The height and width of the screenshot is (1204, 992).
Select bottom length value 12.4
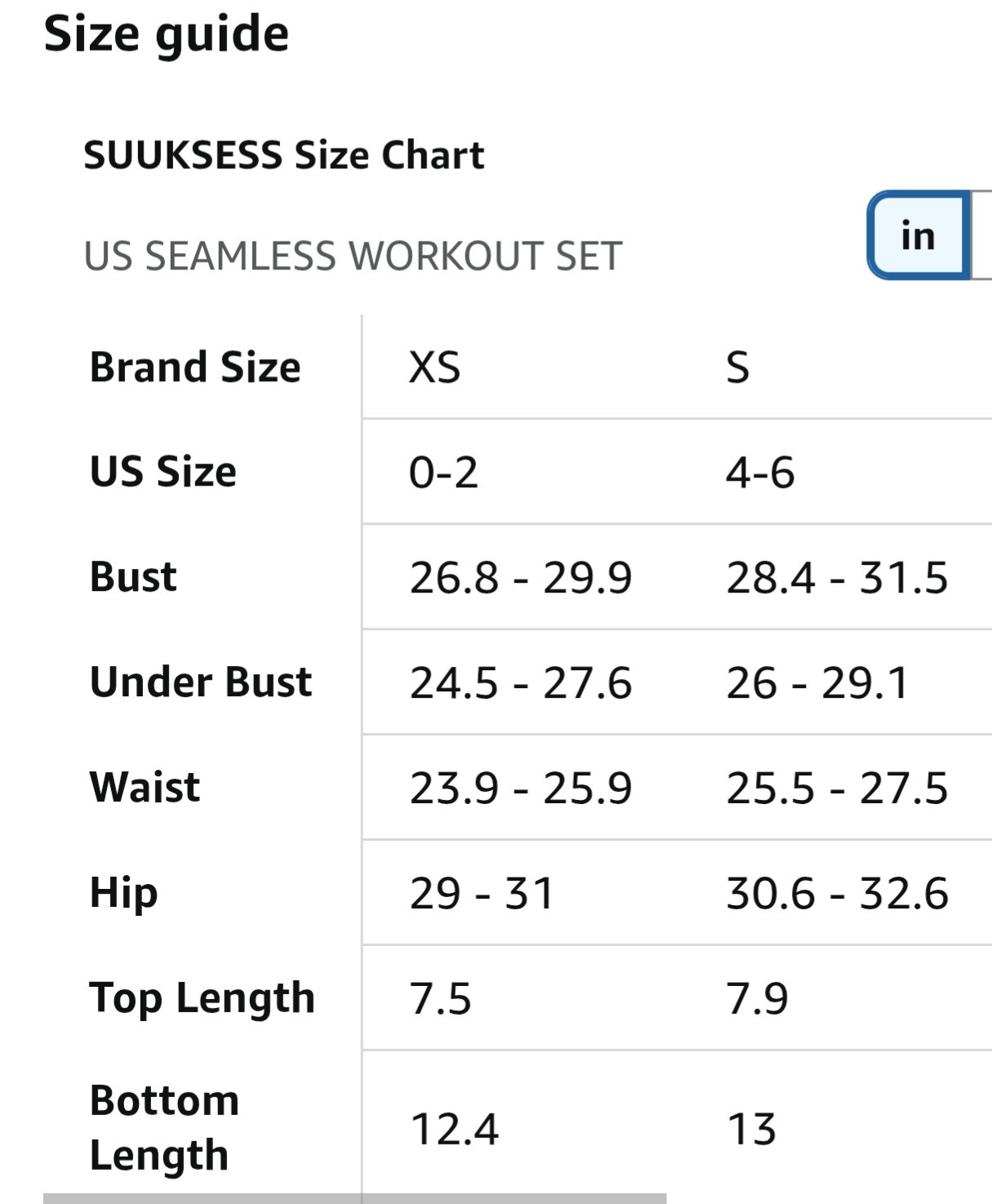click(455, 1130)
